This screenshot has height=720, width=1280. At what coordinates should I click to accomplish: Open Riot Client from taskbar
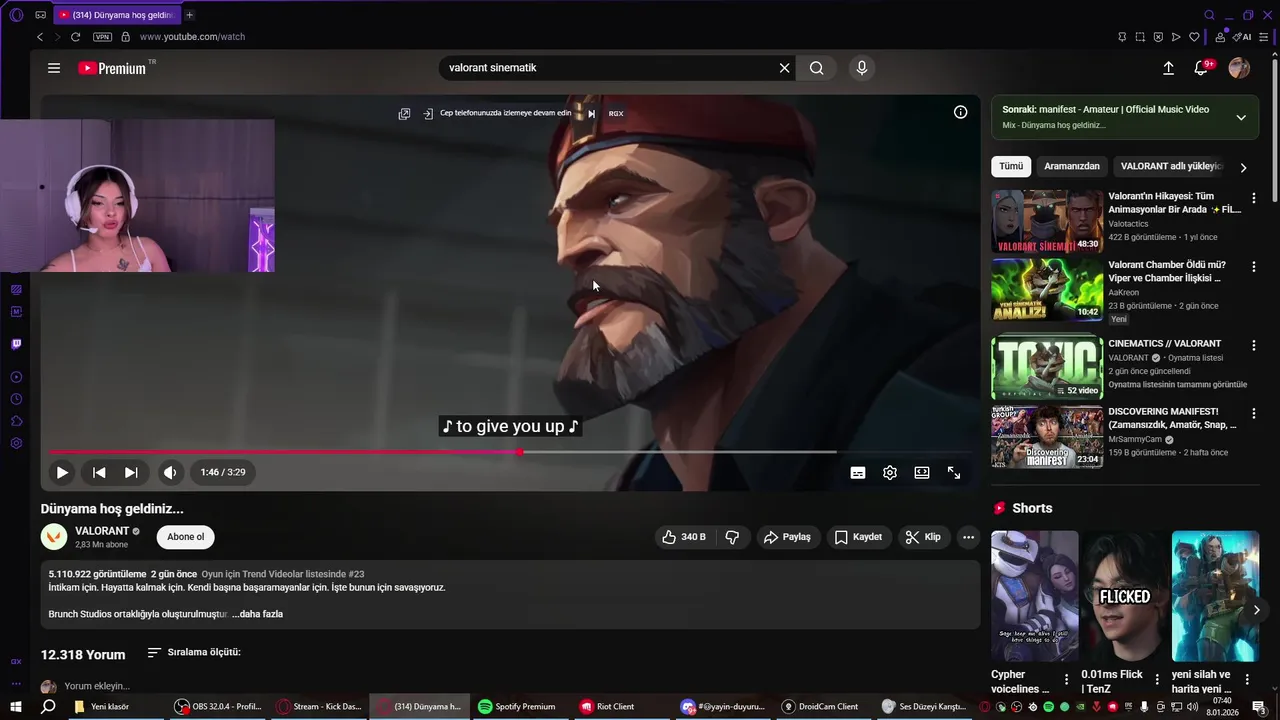pos(607,706)
